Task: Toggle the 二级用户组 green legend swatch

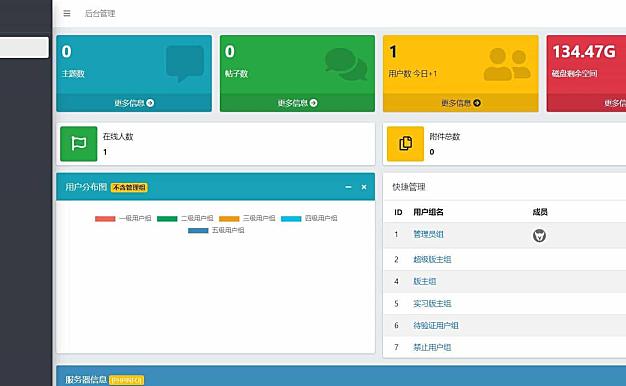Action: tap(167, 218)
